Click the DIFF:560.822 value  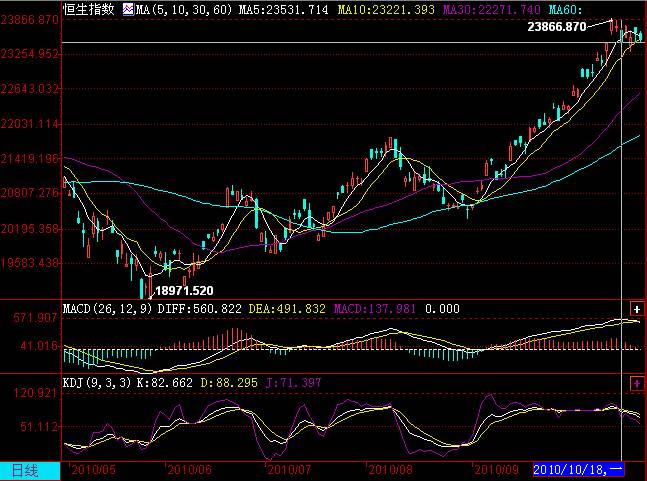(200, 309)
